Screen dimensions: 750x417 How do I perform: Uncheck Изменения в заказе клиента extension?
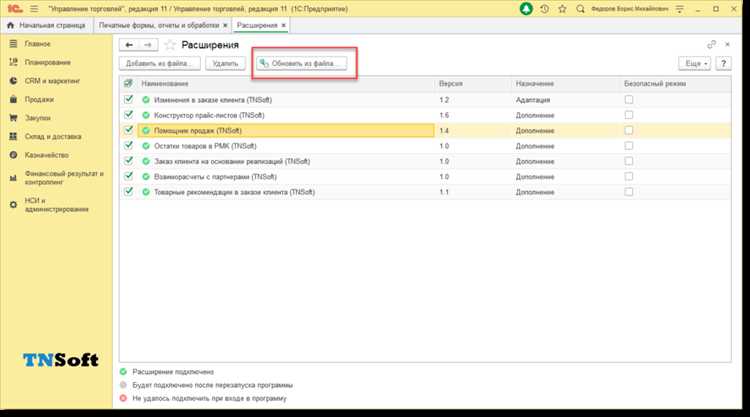tap(128, 99)
